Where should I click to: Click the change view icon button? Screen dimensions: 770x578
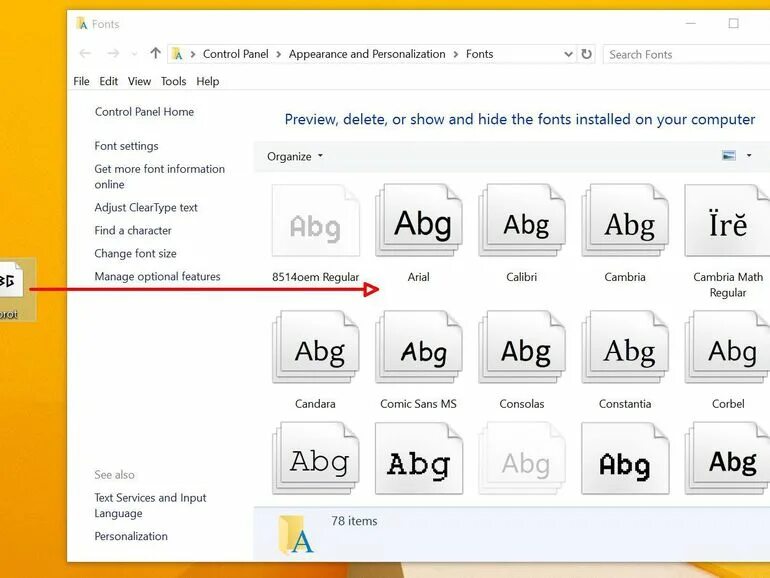729,156
